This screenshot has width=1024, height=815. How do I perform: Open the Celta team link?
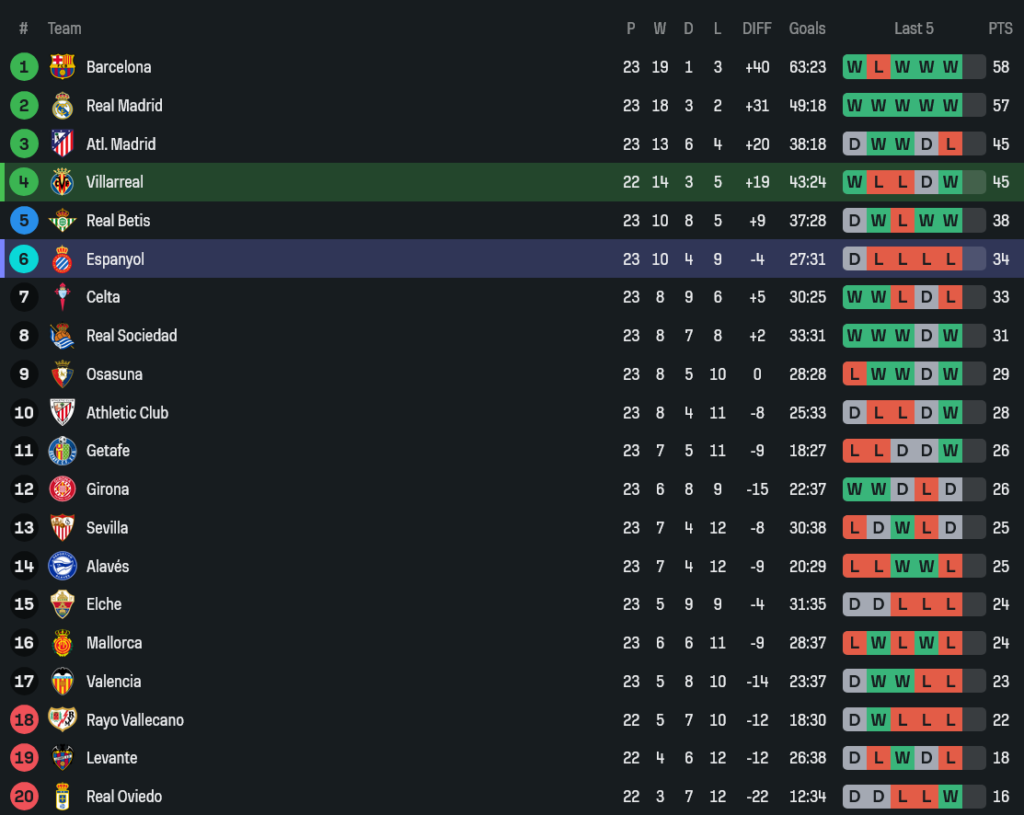pos(103,297)
